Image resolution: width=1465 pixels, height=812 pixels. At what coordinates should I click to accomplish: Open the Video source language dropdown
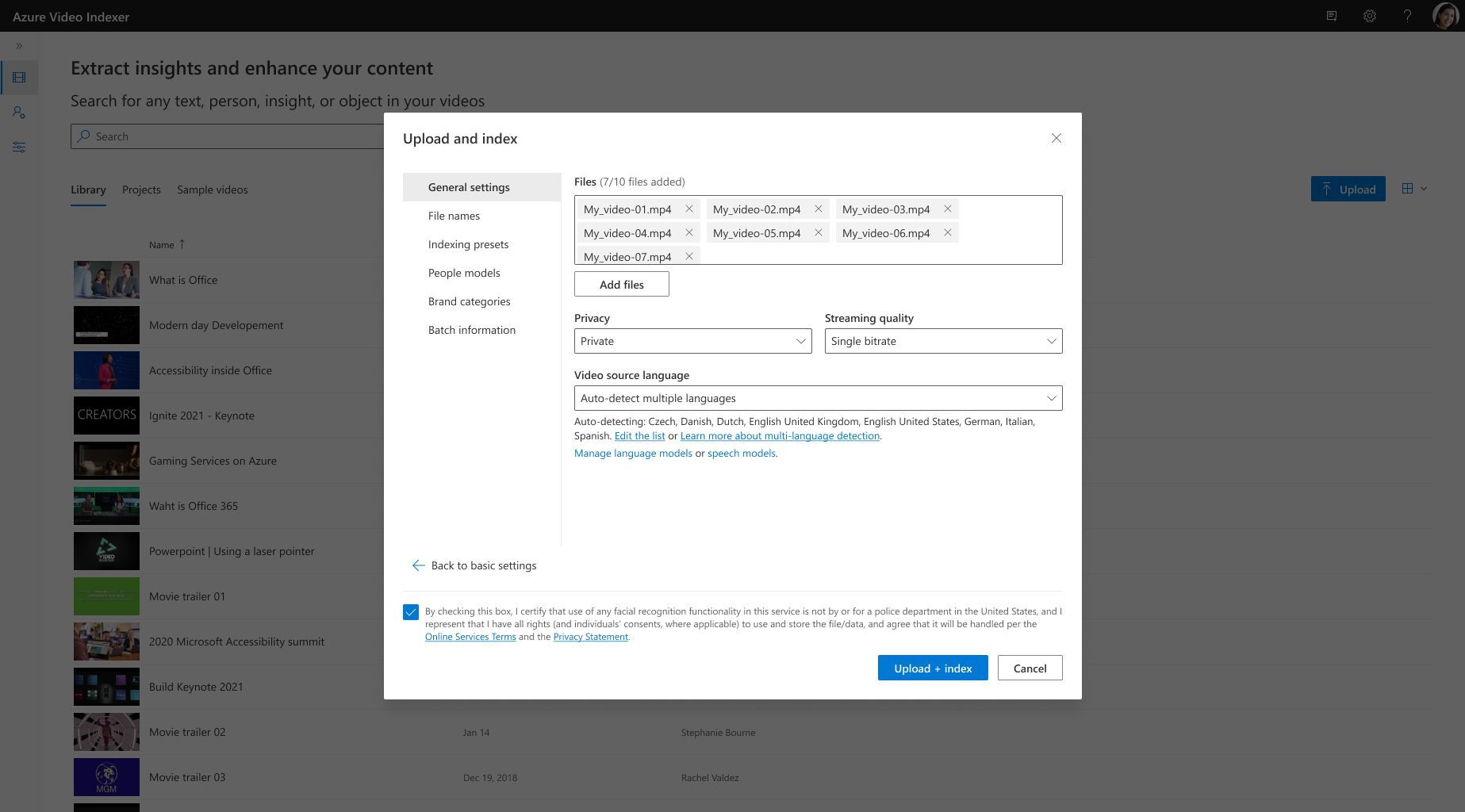coord(819,398)
